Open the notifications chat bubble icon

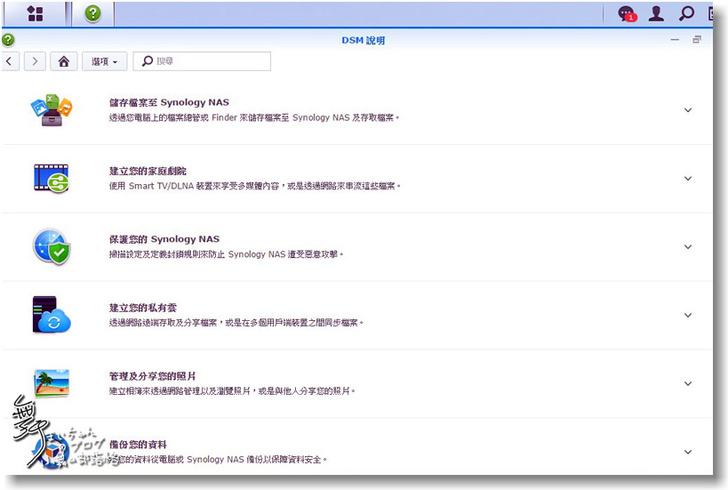point(627,14)
